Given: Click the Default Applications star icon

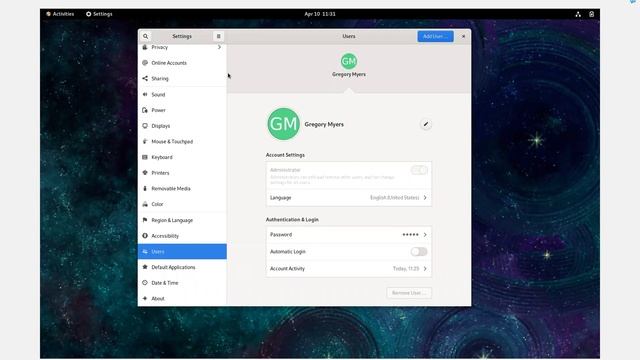Looking at the screenshot, I should pos(145,267).
